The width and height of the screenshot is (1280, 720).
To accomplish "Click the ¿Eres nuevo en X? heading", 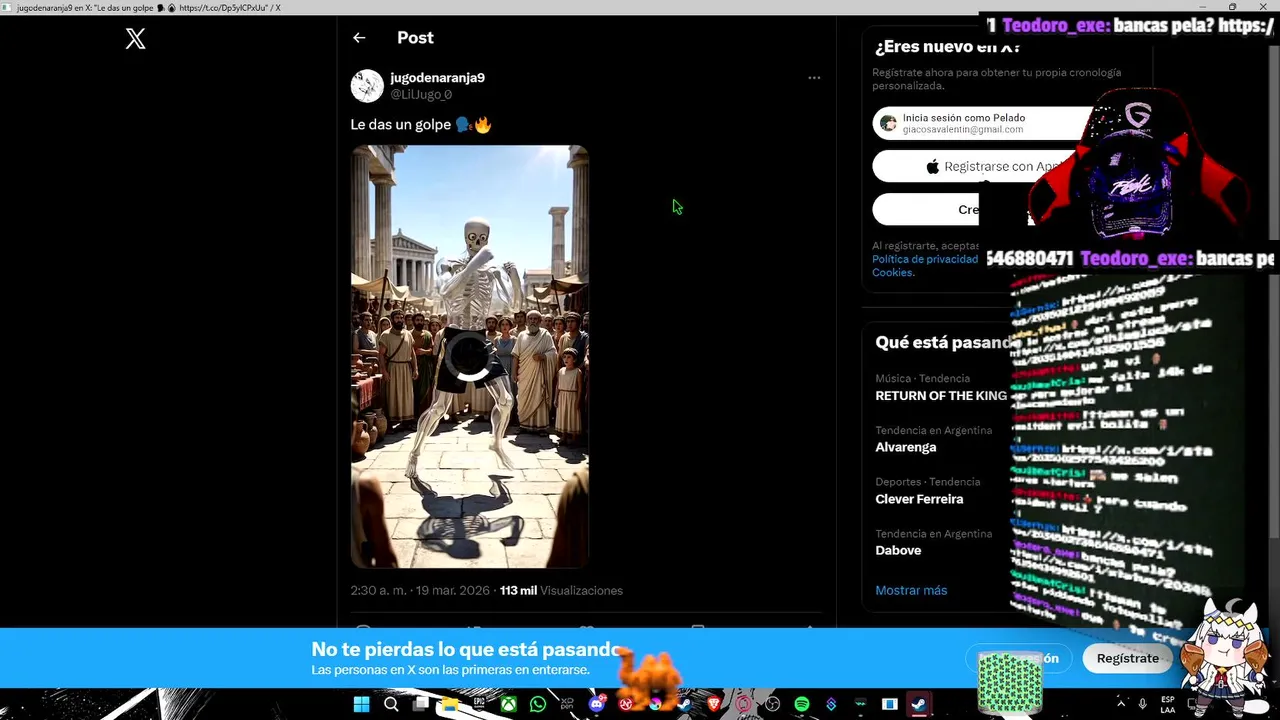I will (x=948, y=47).
